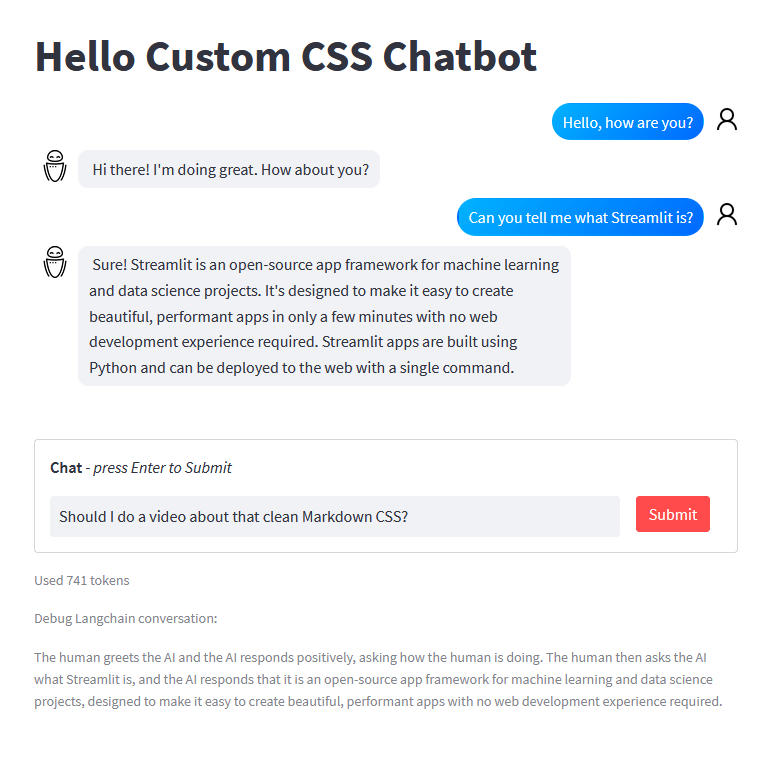765x765 pixels.
Task: Select the "Hello, how are you?" blue bubble
Action: (627, 122)
